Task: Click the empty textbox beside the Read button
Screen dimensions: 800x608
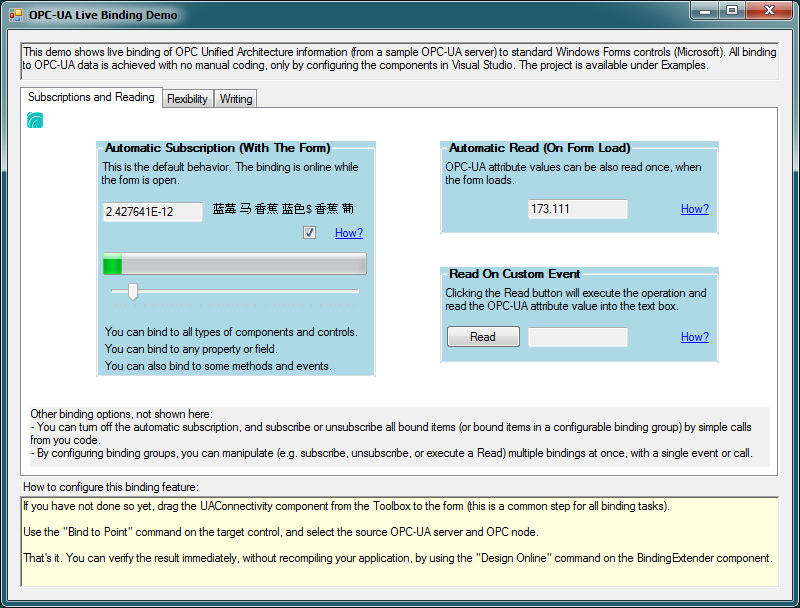Action: 578,337
